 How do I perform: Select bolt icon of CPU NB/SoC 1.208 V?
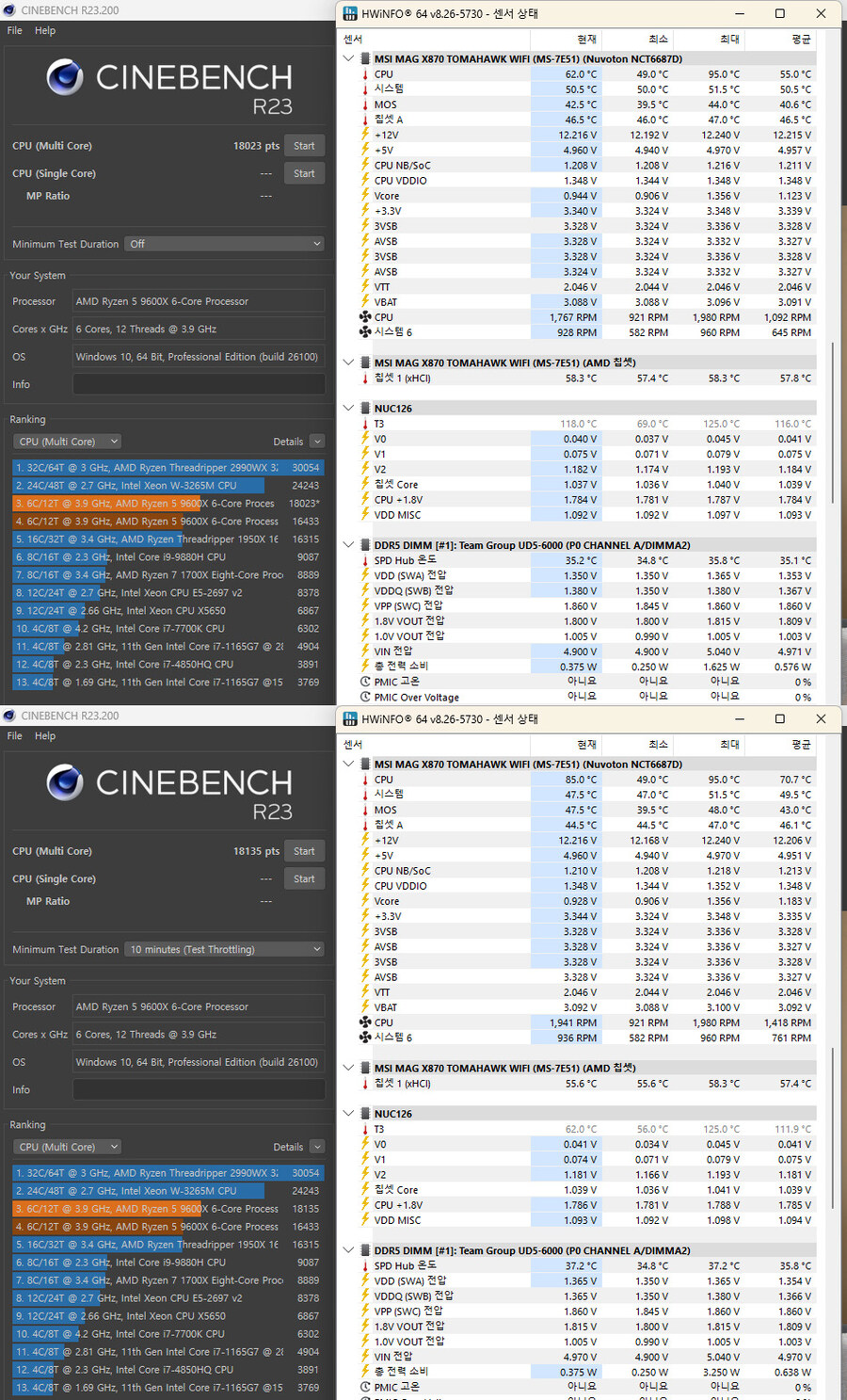(365, 166)
